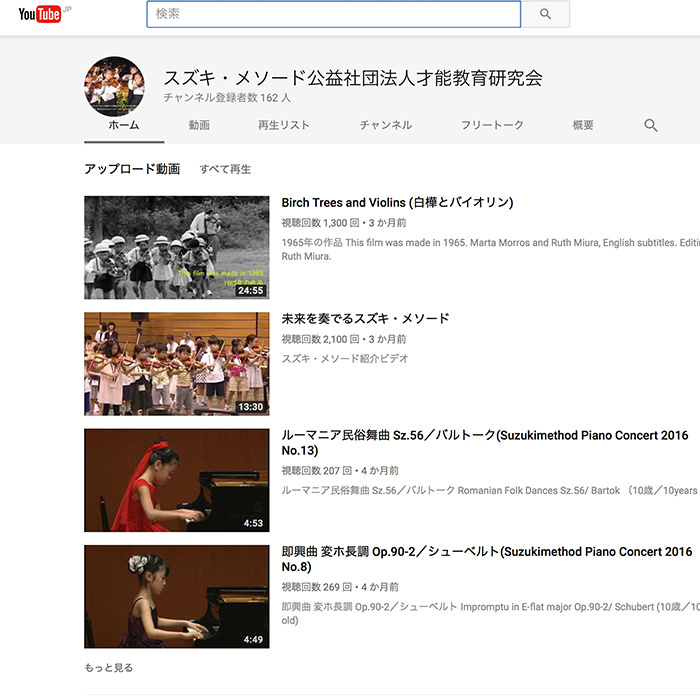Click the 4:53 duration badge

253,523
